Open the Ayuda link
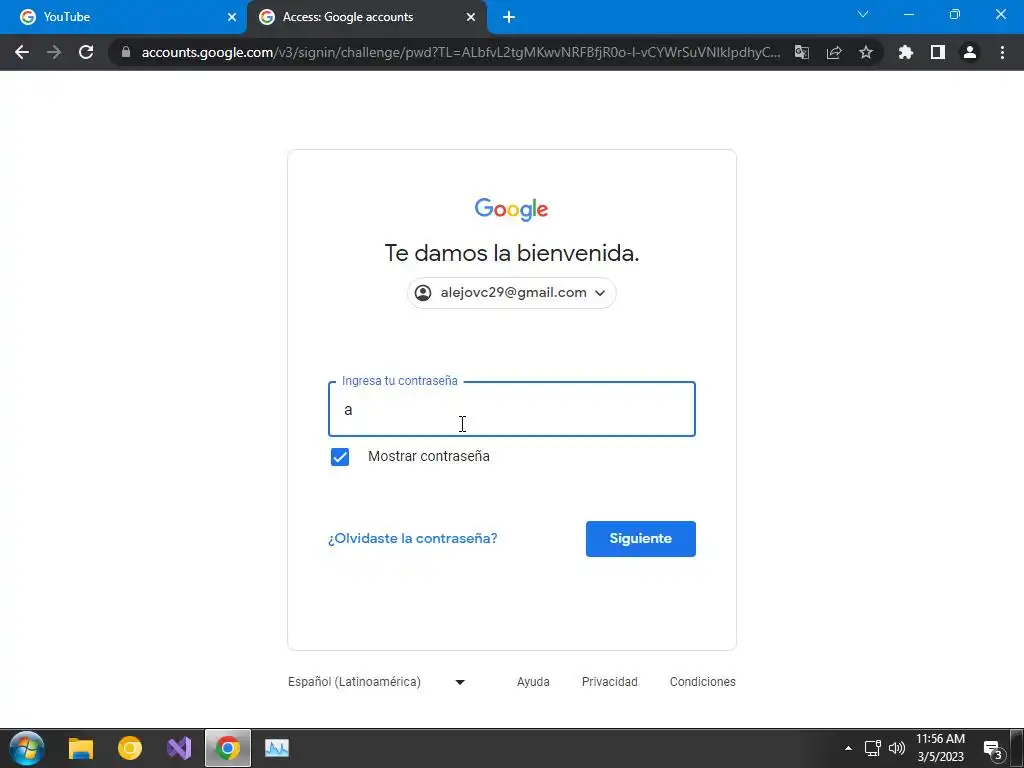The height and width of the screenshot is (768, 1024). coord(533,682)
